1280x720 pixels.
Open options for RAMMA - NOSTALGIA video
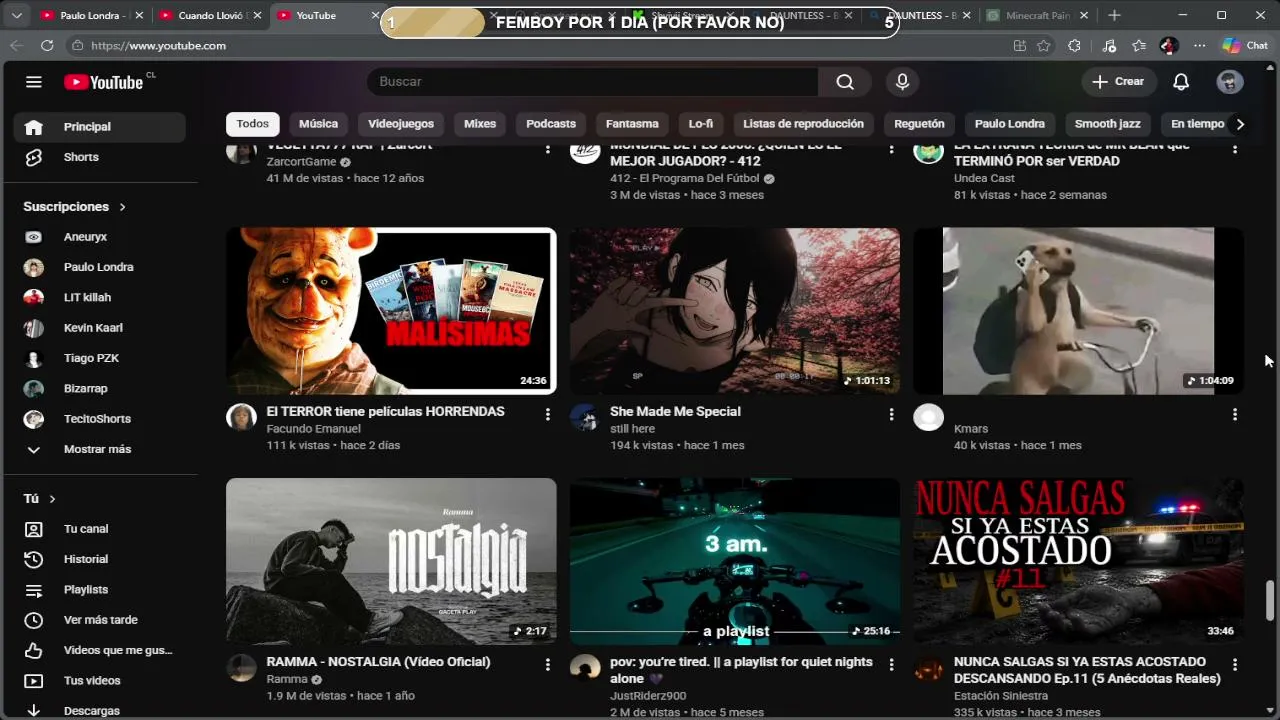coord(547,664)
